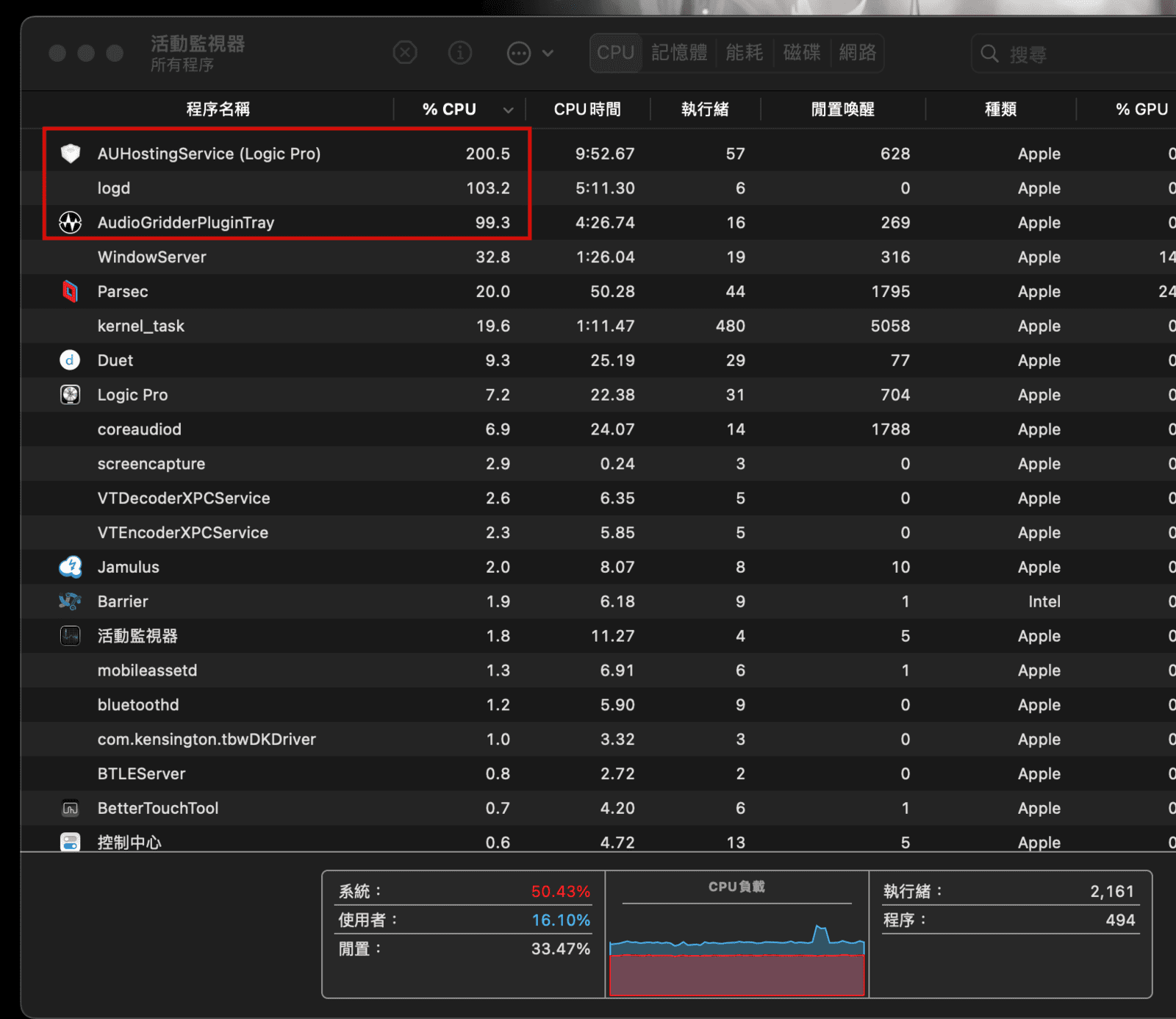Click the Barrier app icon
The height and width of the screenshot is (1019, 1176).
point(71,601)
